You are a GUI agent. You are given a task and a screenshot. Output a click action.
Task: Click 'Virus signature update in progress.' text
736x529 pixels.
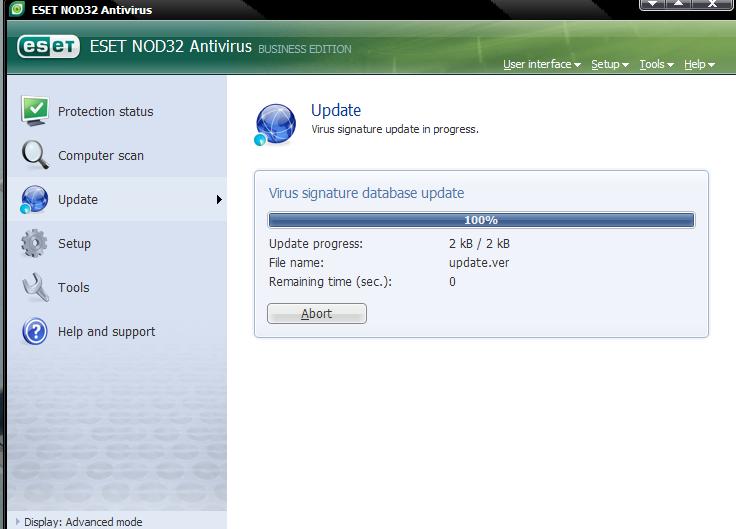click(x=395, y=130)
